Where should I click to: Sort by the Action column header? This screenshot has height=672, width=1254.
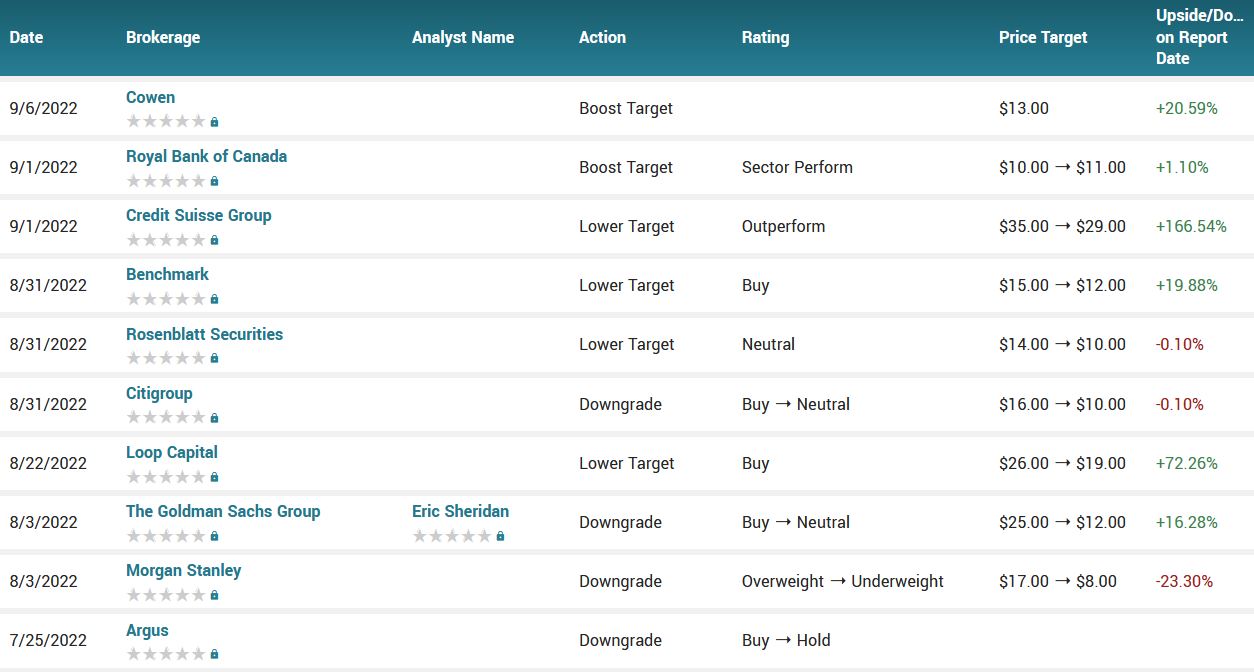pos(602,37)
